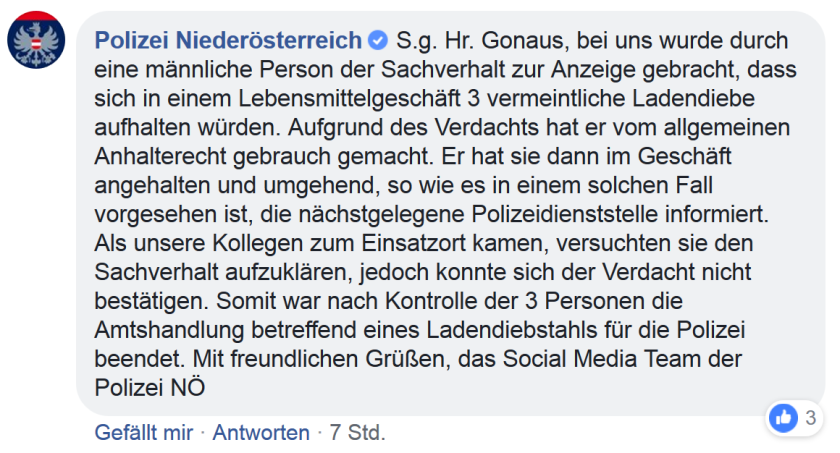The height and width of the screenshot is (453, 840).
Task: Click the word Einsatzort in comment
Action: [x=414, y=244]
